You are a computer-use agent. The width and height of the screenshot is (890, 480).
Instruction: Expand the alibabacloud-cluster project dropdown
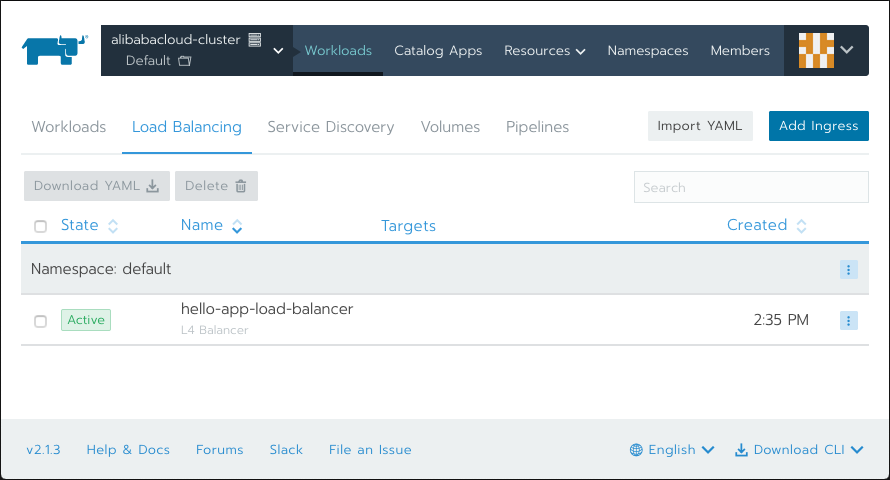coord(278,50)
